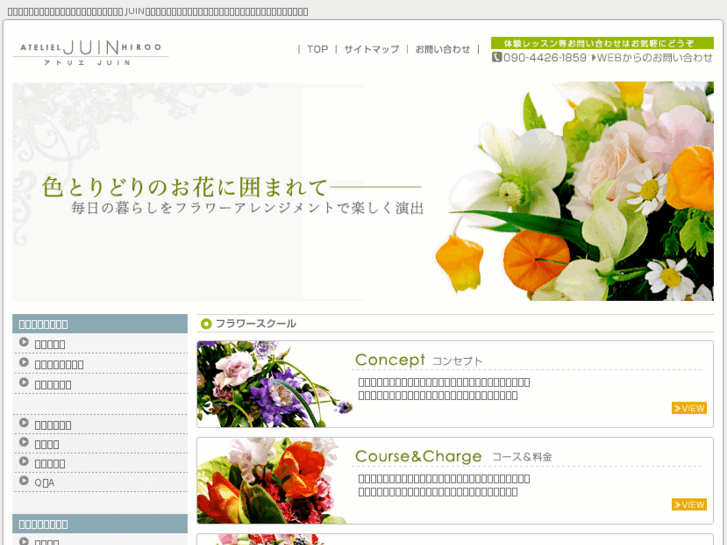Follow the WEBからのお問い合わせ link
The height and width of the screenshot is (545, 727).
[x=654, y=58]
